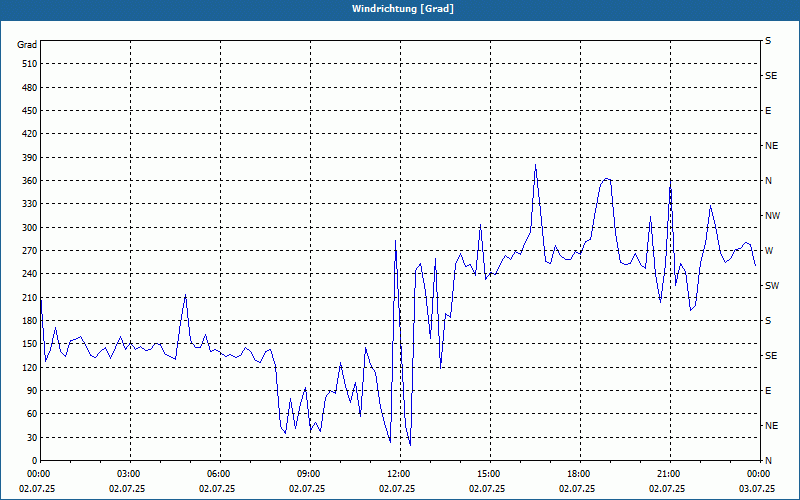Click the 03:00 time axis label
This screenshot has width=800, height=500.
[x=127, y=473]
